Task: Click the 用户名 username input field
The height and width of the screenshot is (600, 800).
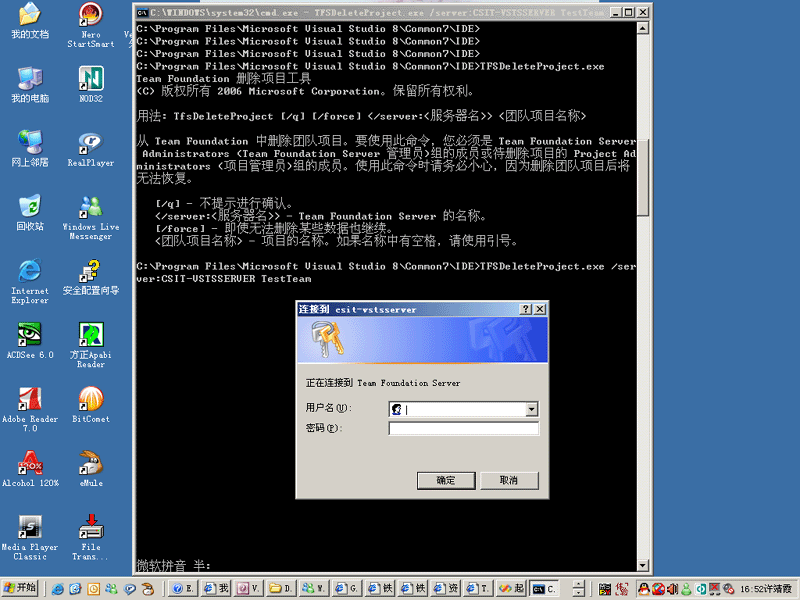Action: 463,409
